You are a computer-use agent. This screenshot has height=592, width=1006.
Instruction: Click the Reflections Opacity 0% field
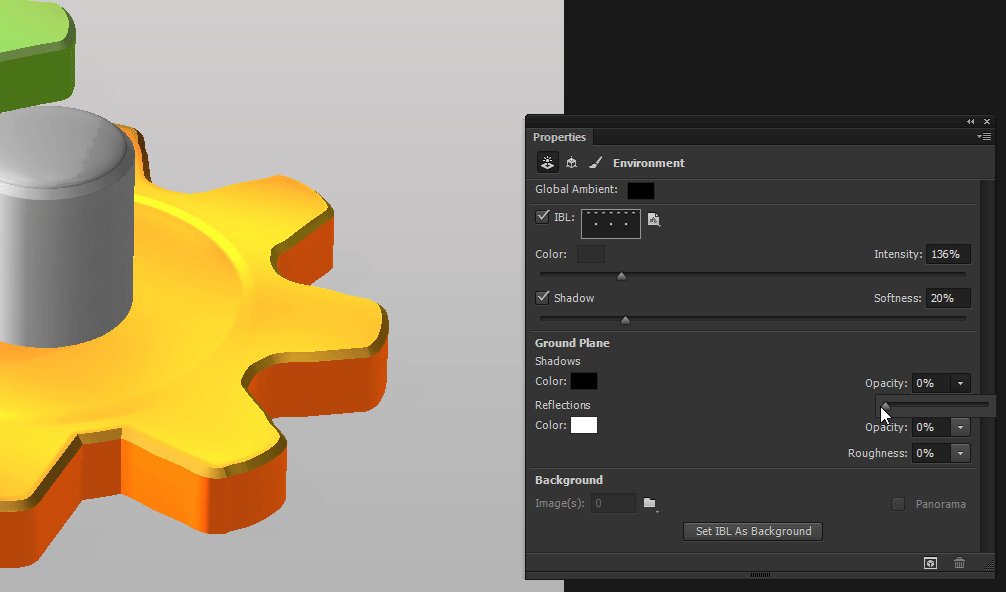click(931, 427)
